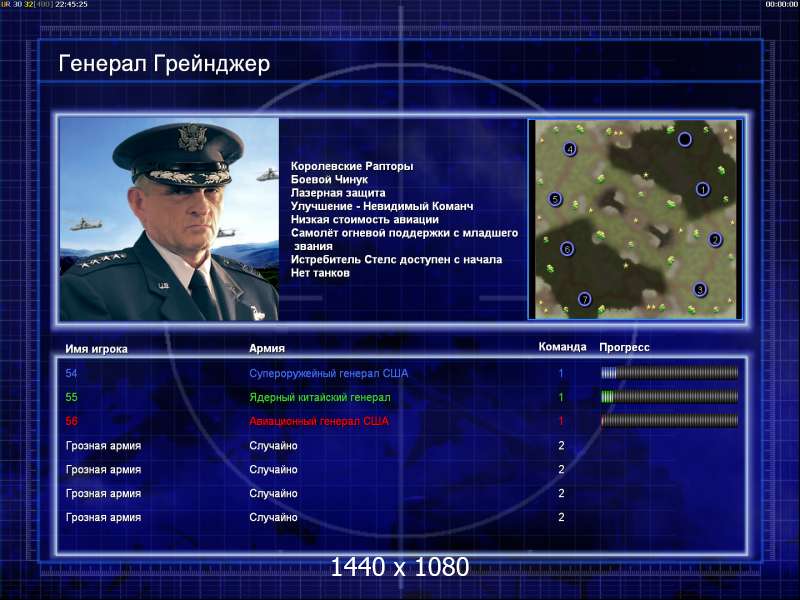Click team number 1 in player 56's row
The height and width of the screenshot is (600, 800).
click(x=561, y=421)
